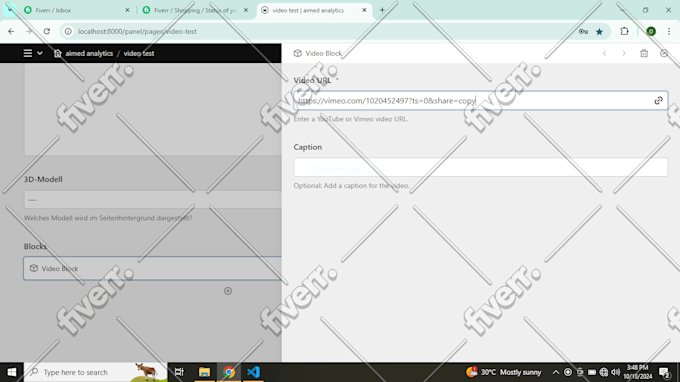Open Visual Studio Code from taskbar
The height and width of the screenshot is (382, 680).
click(253, 372)
